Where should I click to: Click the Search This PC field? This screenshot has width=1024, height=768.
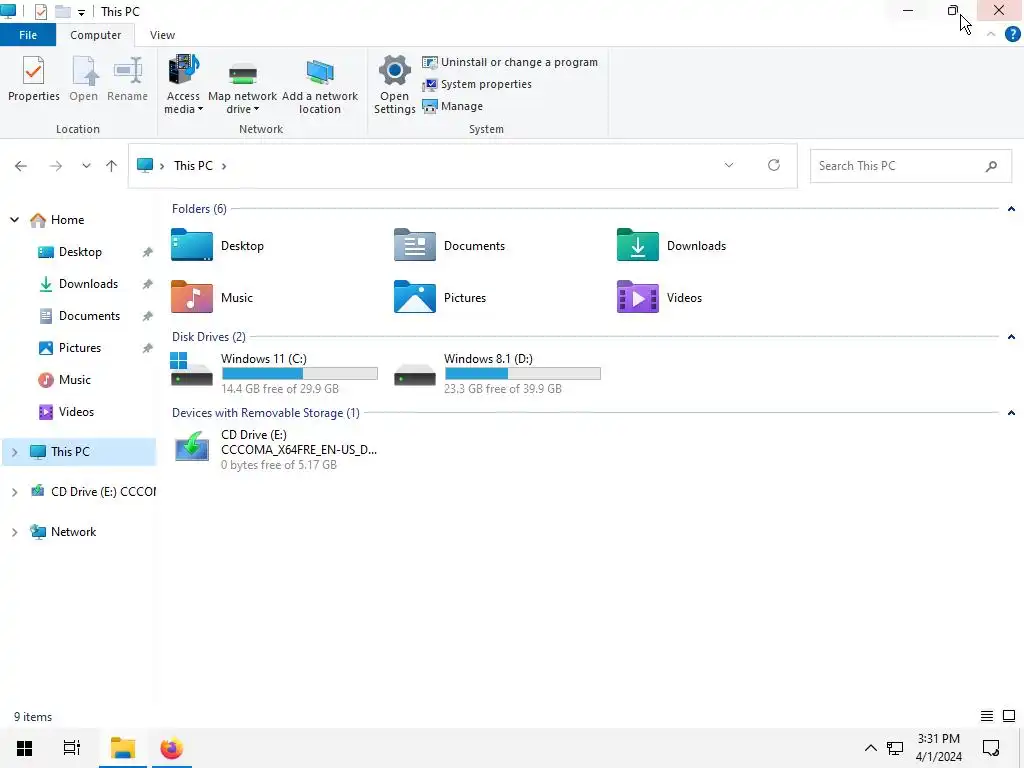click(x=911, y=166)
